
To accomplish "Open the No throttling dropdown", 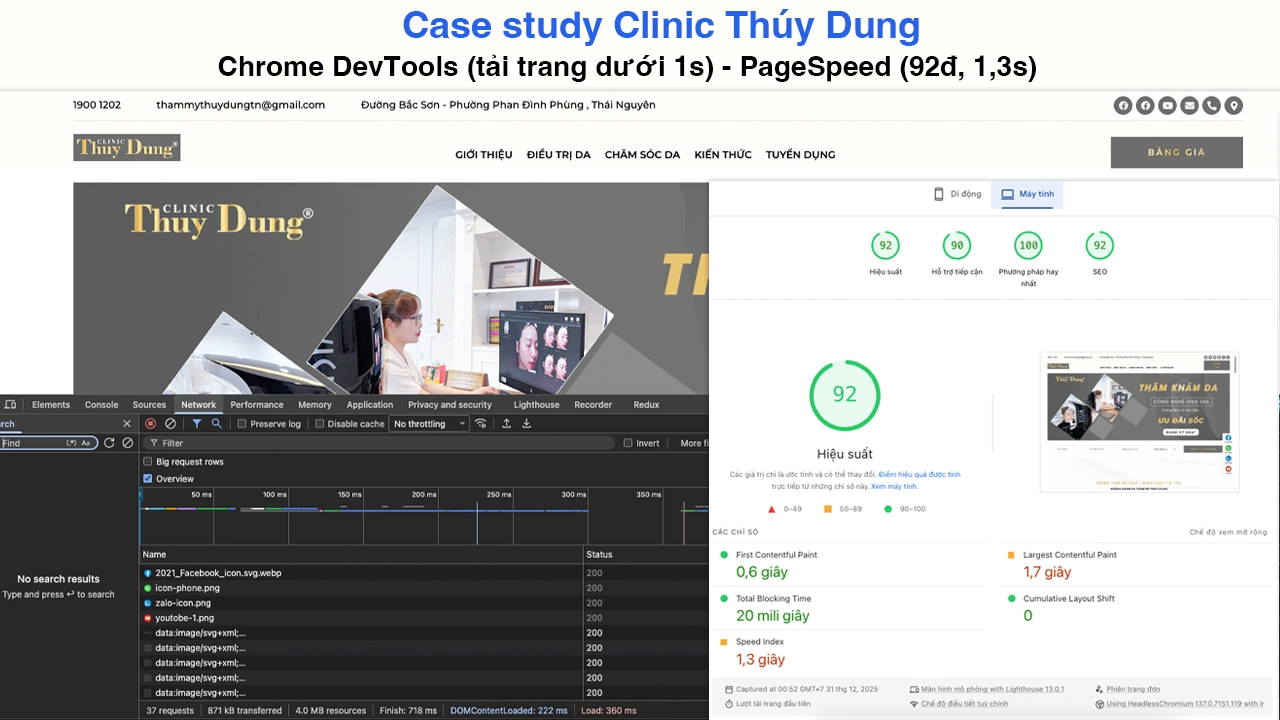I will click(428, 423).
